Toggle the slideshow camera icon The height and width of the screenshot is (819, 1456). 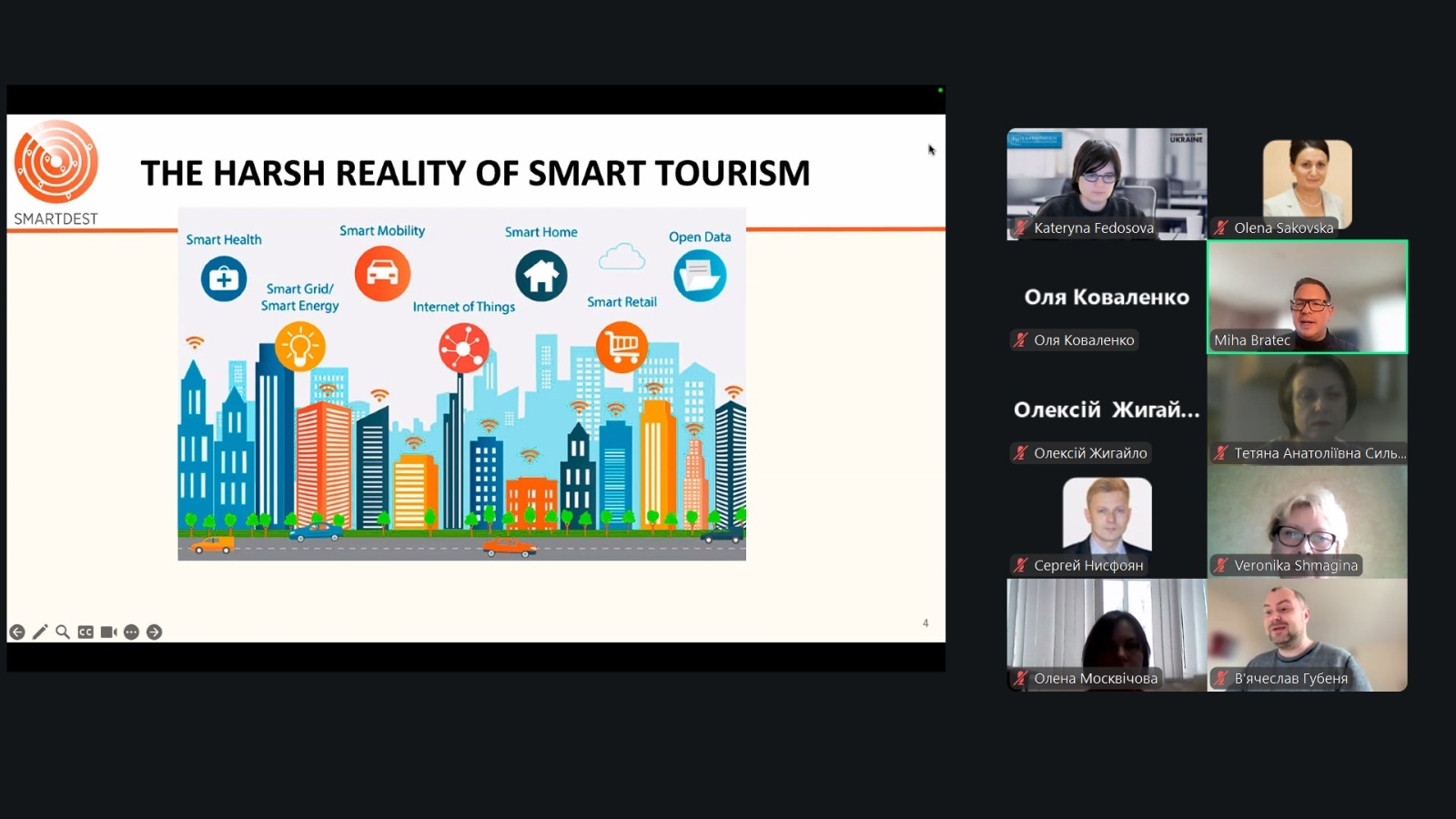click(x=108, y=632)
